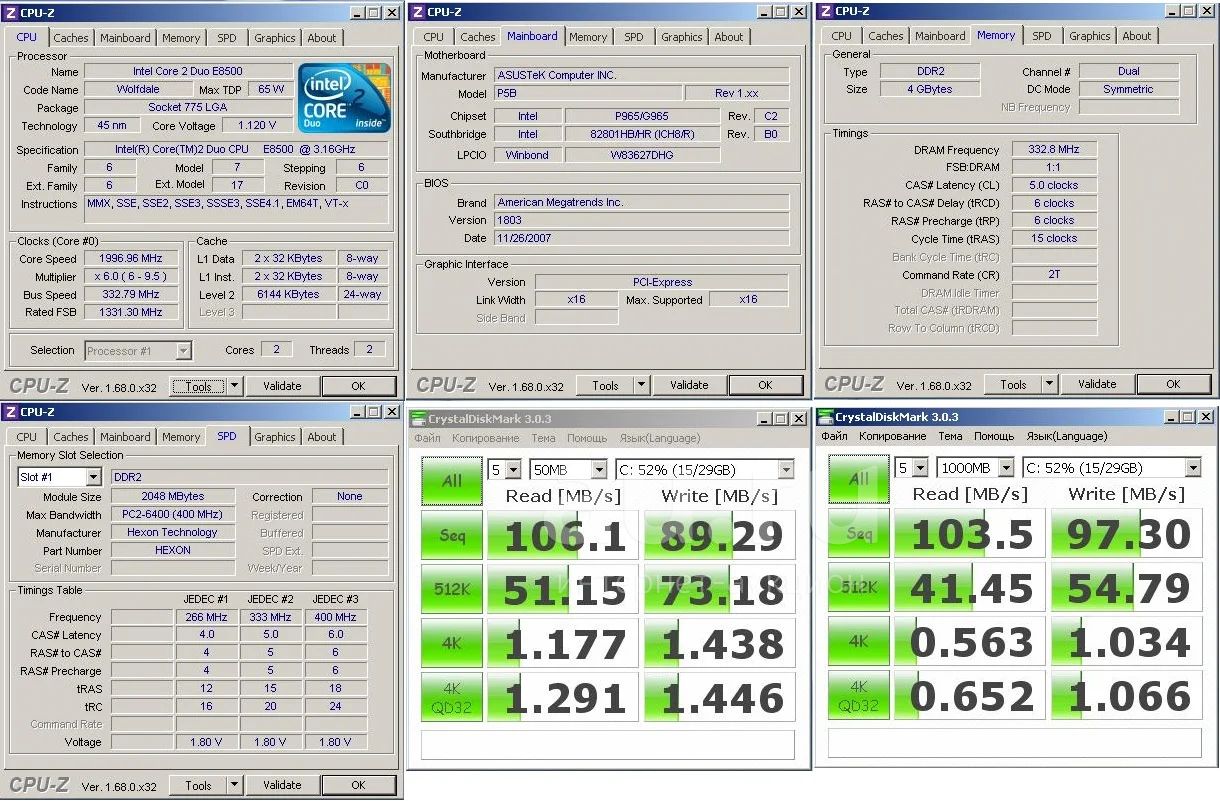Viewport: 1220px width, 801px height.
Task: Click the package value "Socket 775 LGA"
Action: click(187, 107)
